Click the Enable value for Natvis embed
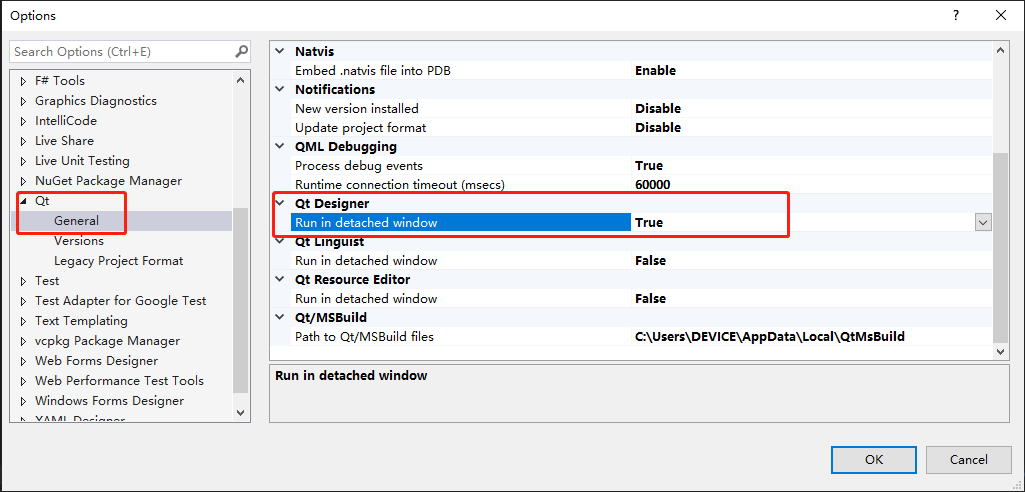The width and height of the screenshot is (1025, 492). click(655, 70)
